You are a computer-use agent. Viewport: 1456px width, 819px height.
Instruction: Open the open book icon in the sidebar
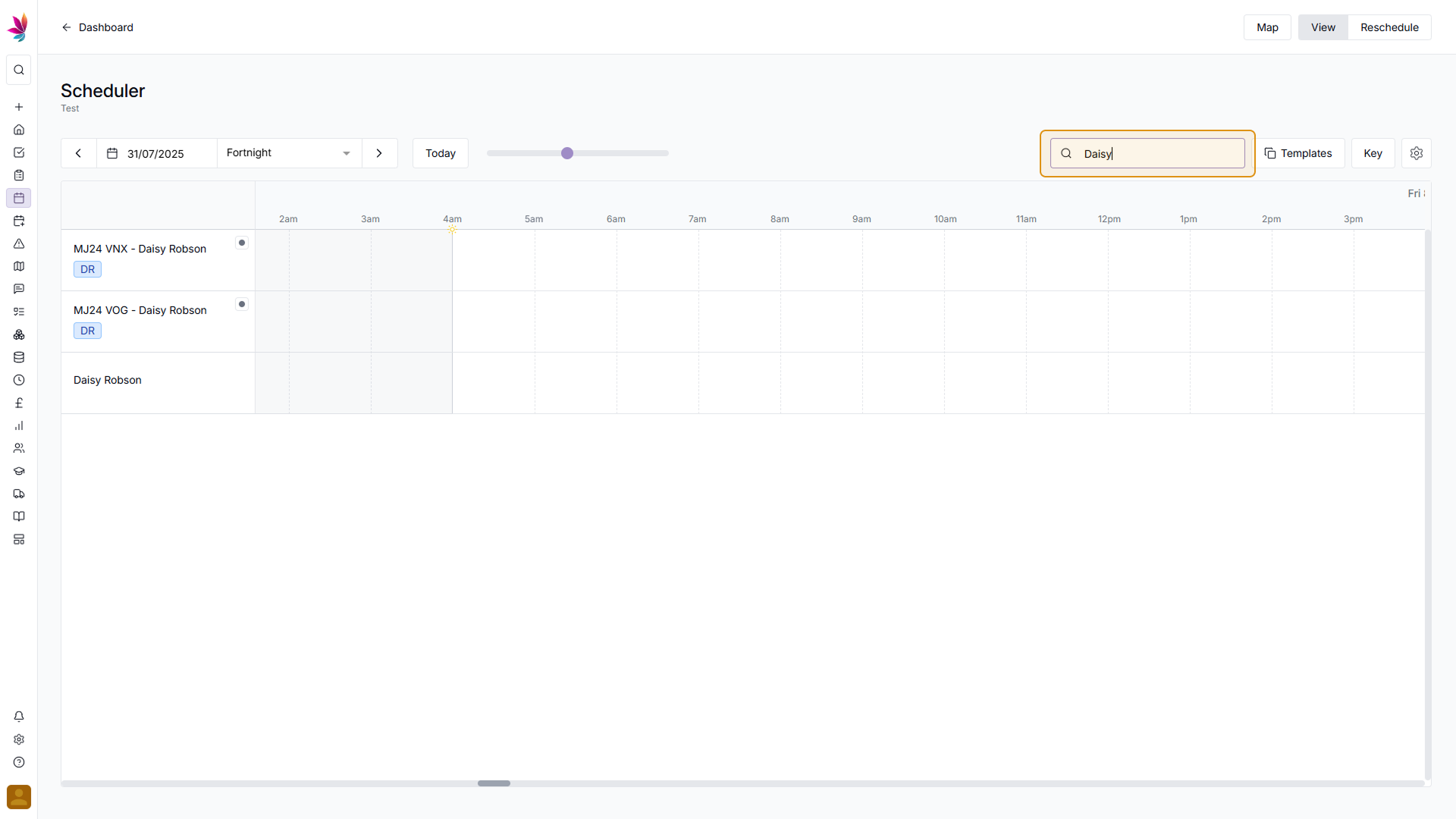[x=19, y=516]
